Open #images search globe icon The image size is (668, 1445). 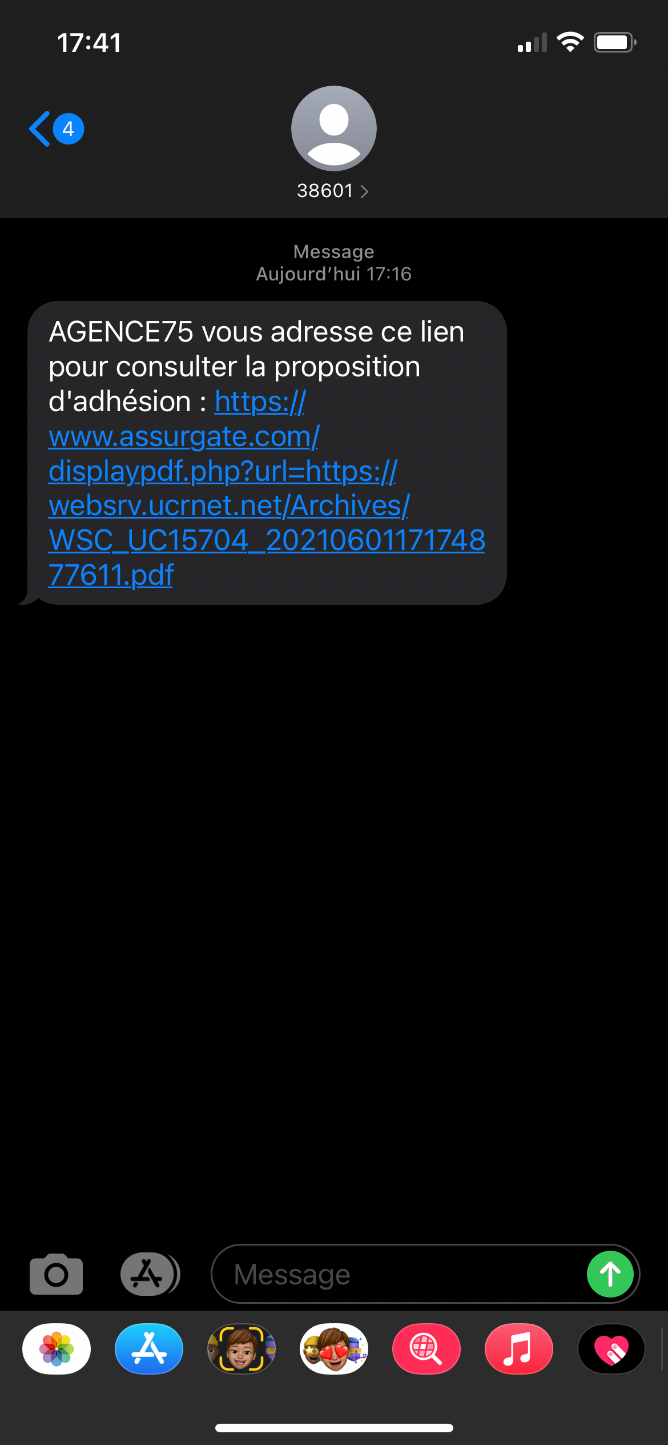coord(426,1349)
